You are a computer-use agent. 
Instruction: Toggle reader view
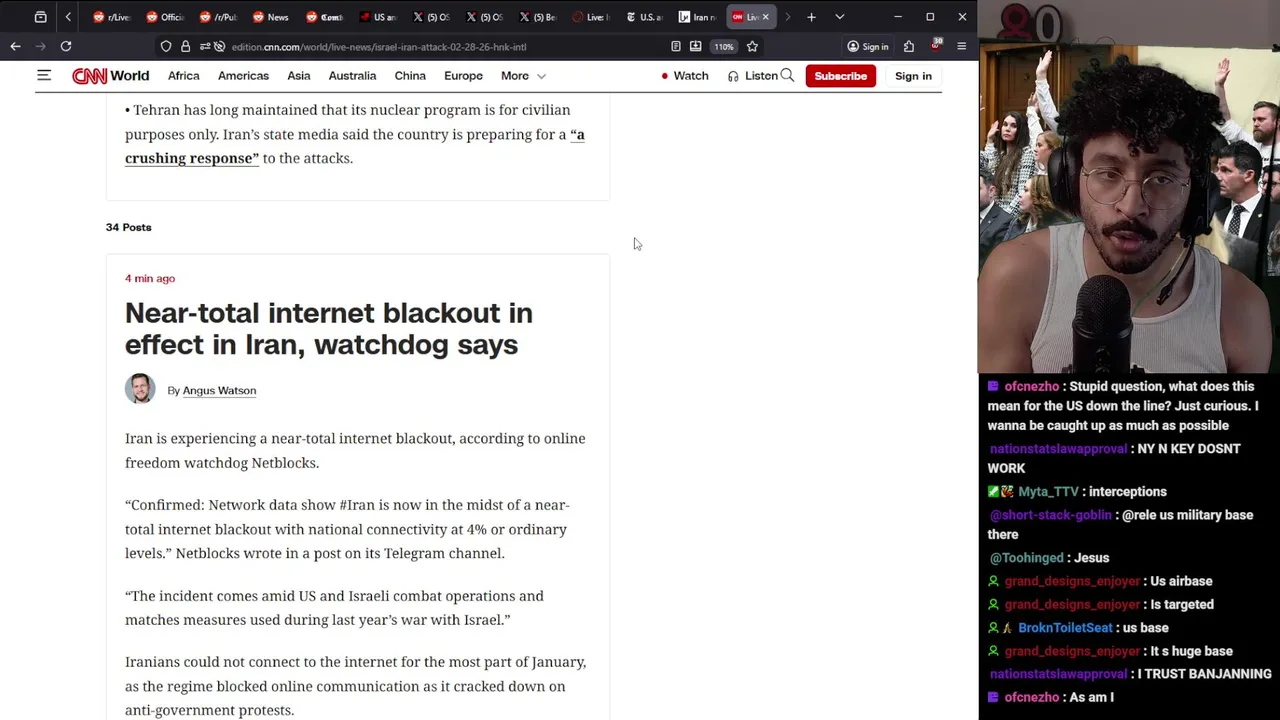click(x=676, y=46)
